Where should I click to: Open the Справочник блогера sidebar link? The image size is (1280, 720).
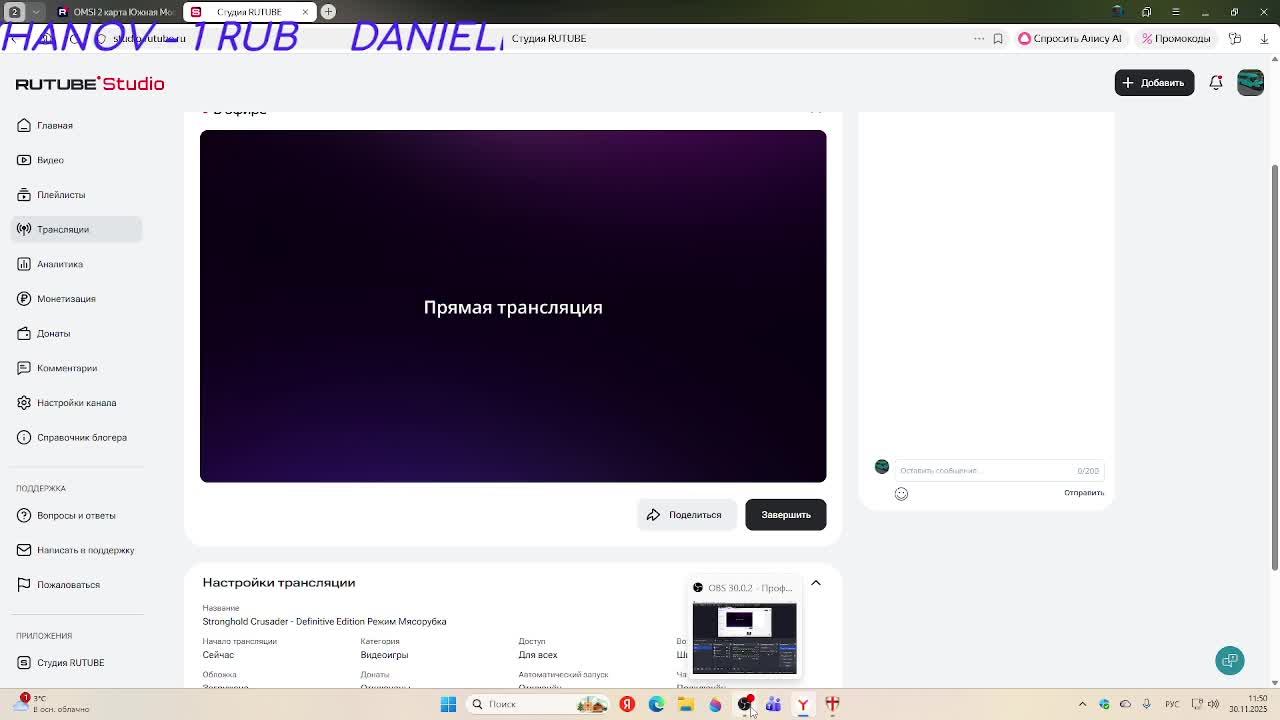point(82,437)
